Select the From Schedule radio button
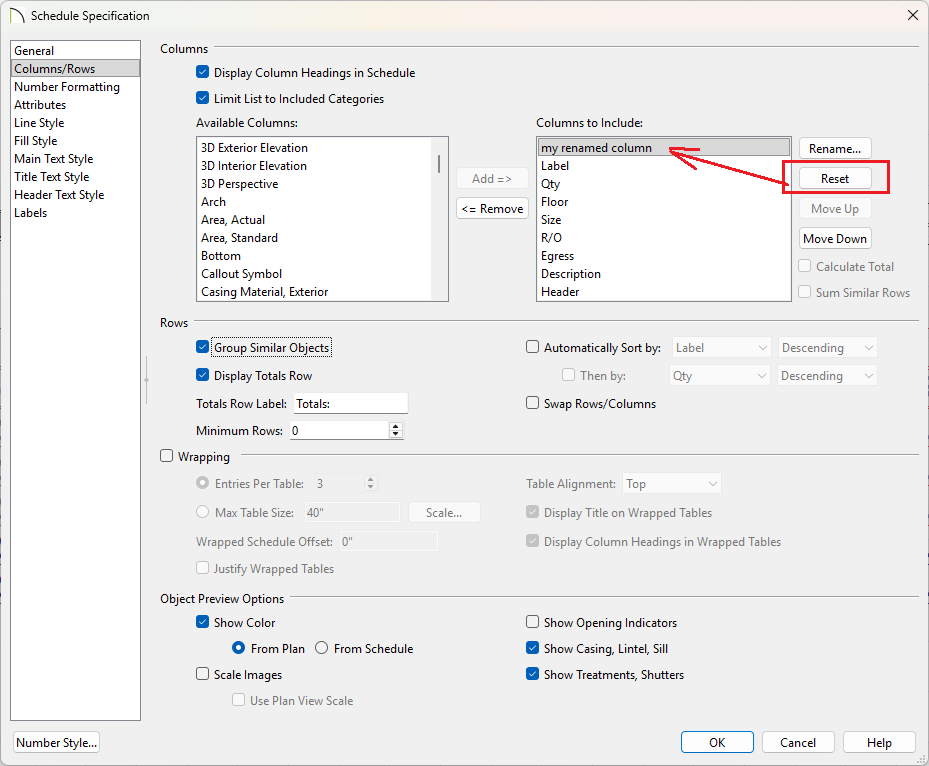 (x=322, y=649)
